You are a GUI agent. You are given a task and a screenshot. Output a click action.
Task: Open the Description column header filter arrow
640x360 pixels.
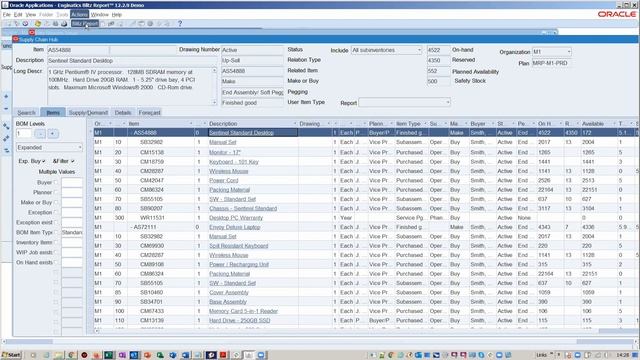pos(295,124)
